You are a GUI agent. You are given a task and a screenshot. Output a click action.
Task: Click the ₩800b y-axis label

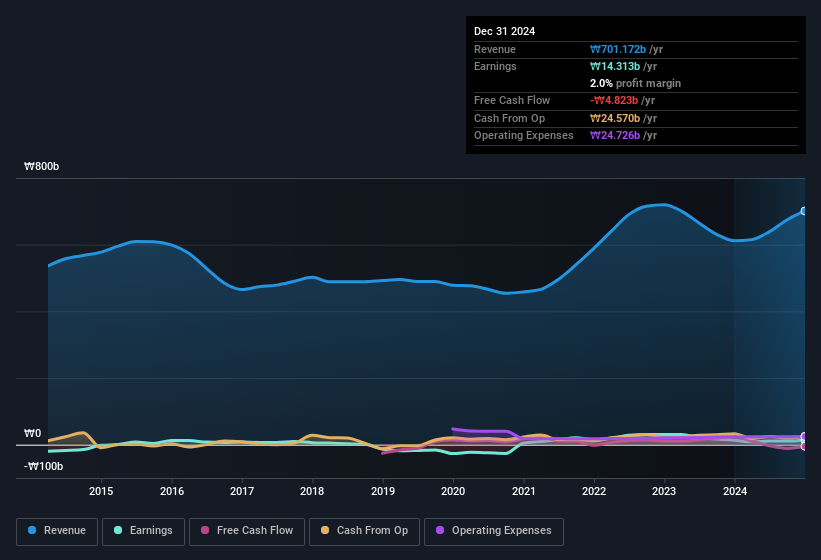click(41, 166)
